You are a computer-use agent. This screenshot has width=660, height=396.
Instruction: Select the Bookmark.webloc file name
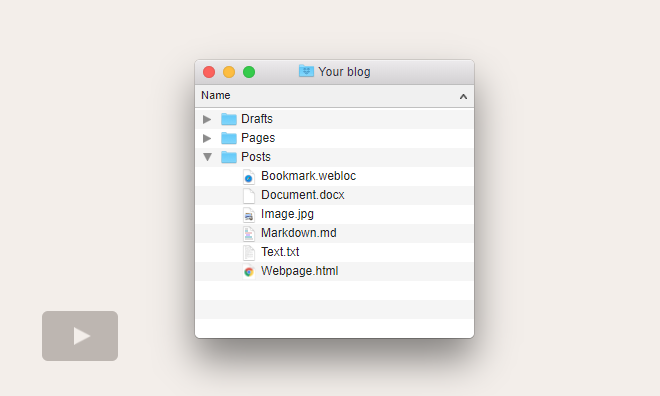[309, 176]
